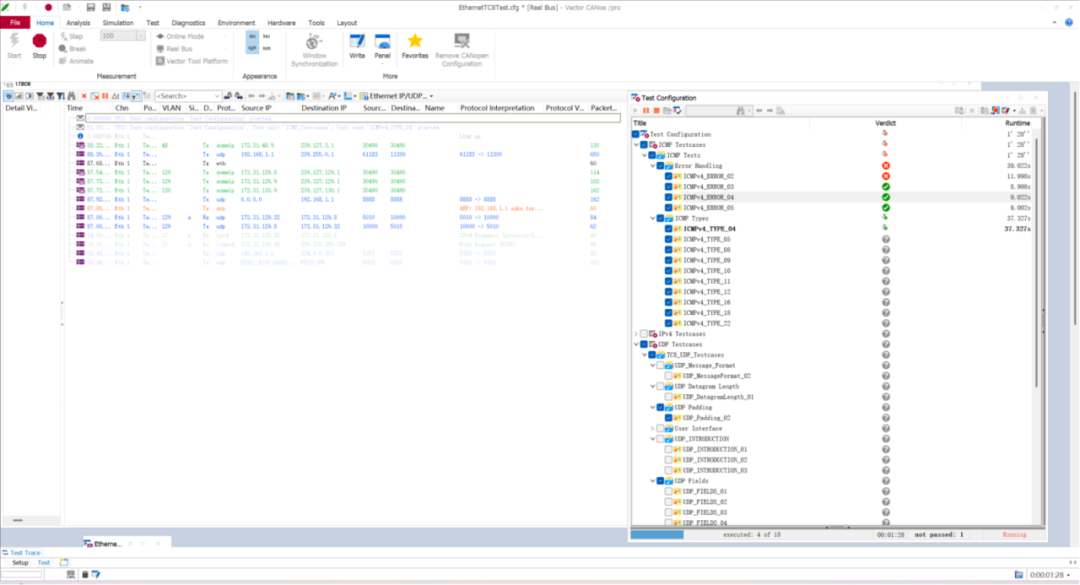Collapse the UDP Fields tree node
This screenshot has height=585, width=1080.
point(653,481)
